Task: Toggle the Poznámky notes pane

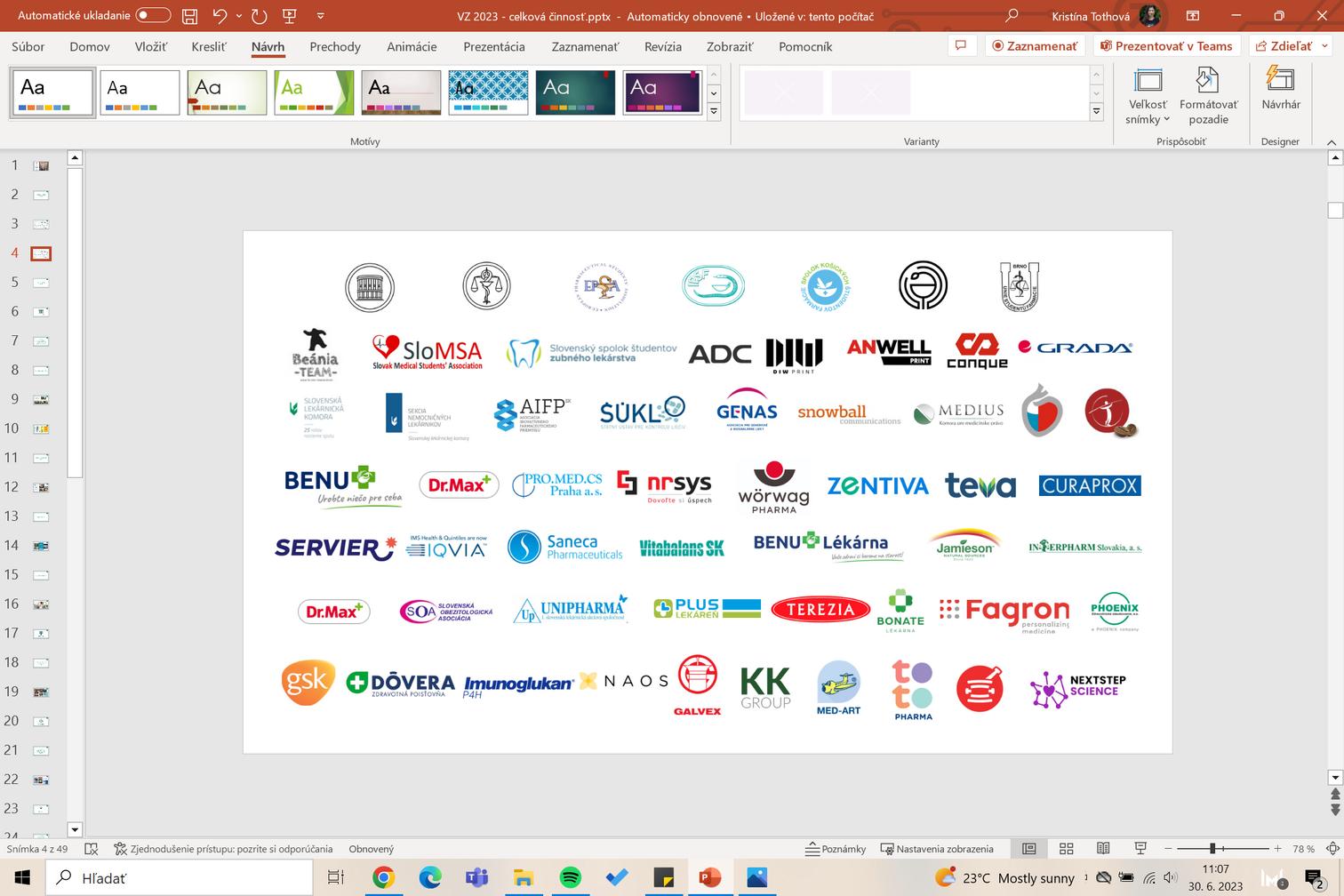Action: point(835,849)
